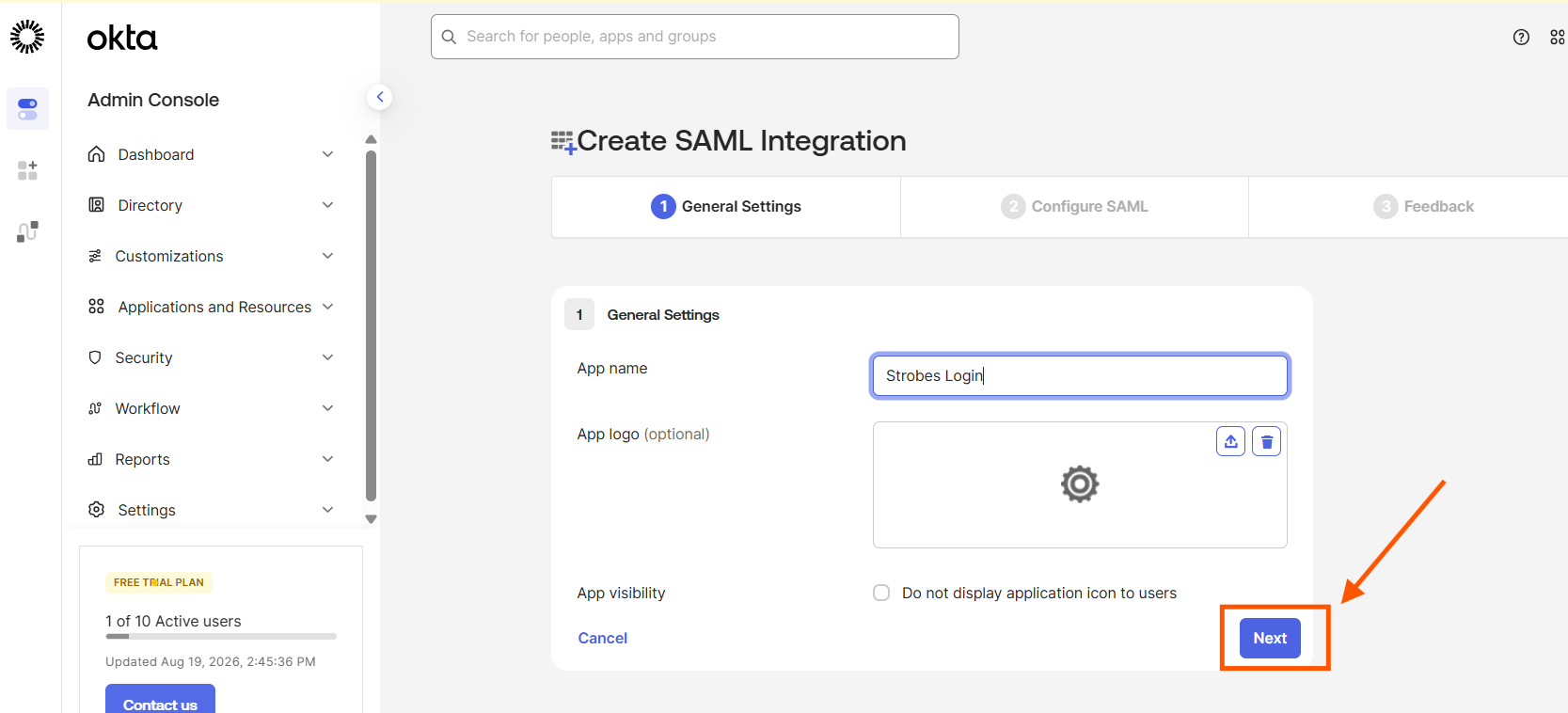Click the 1 of 10 Active users text
1568x713 pixels.
tap(173, 621)
